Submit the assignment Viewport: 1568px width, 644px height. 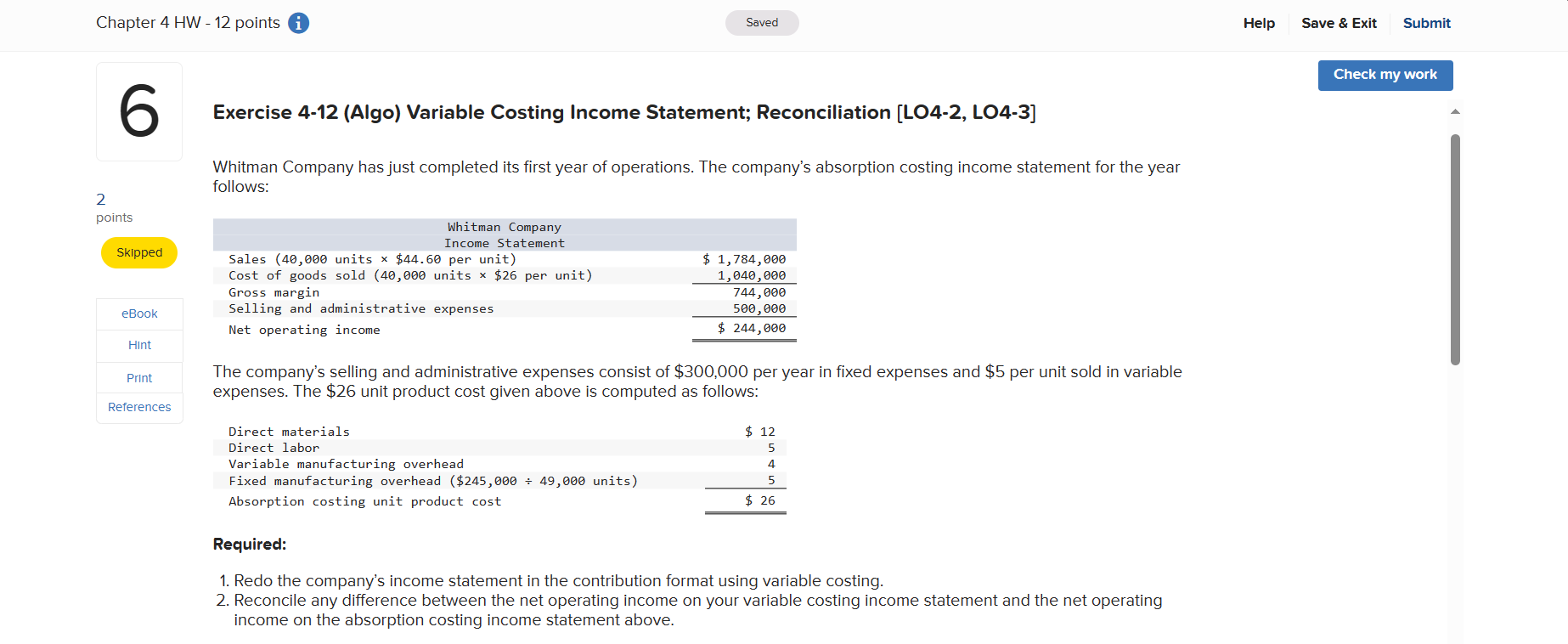coord(1426,23)
